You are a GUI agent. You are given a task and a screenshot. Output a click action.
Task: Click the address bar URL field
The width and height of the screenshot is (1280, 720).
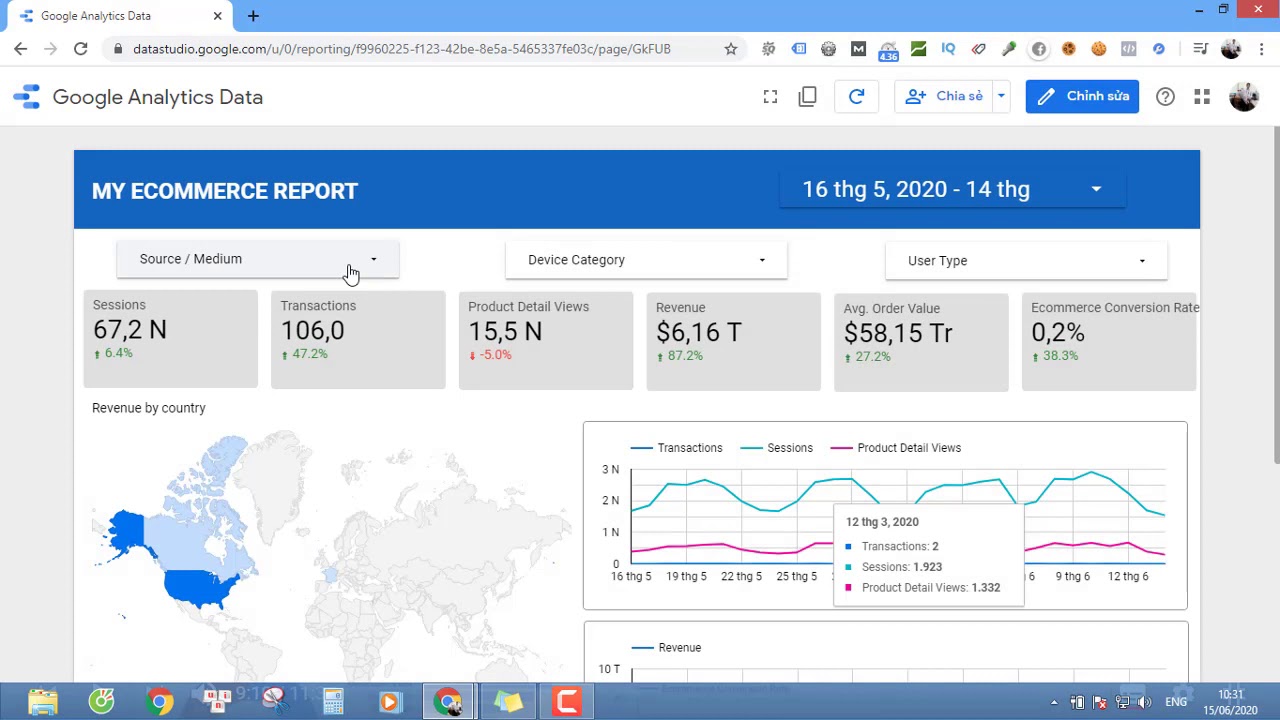point(401,49)
